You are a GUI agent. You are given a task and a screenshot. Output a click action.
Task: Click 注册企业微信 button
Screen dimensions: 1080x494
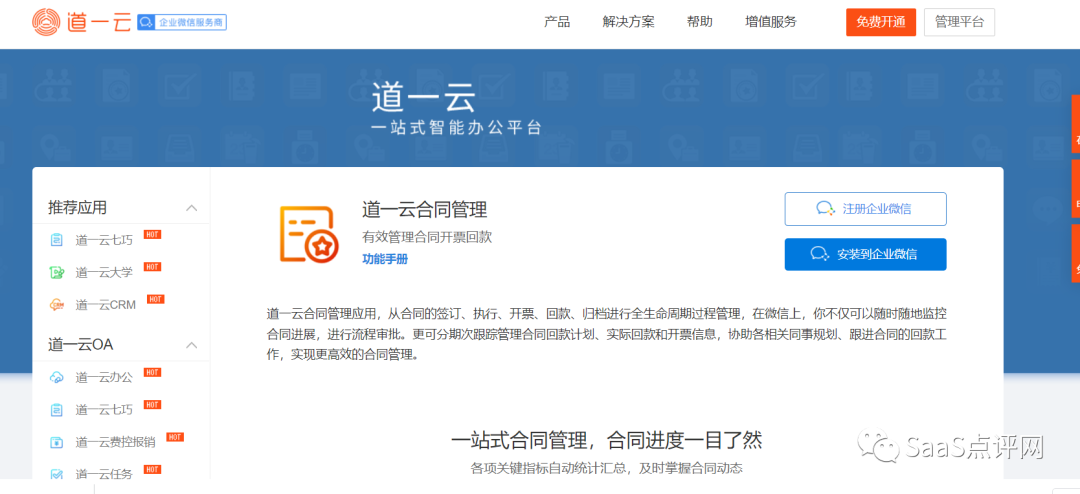point(865,209)
